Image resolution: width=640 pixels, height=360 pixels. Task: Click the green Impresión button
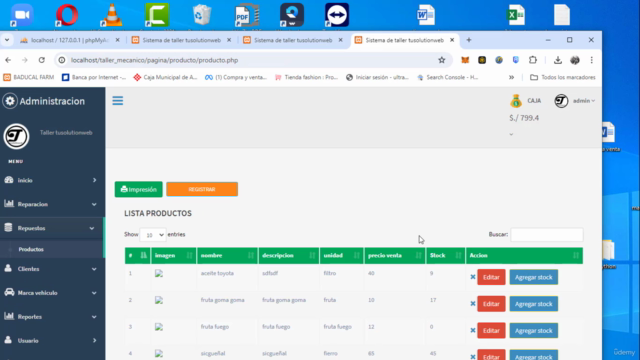click(138, 189)
